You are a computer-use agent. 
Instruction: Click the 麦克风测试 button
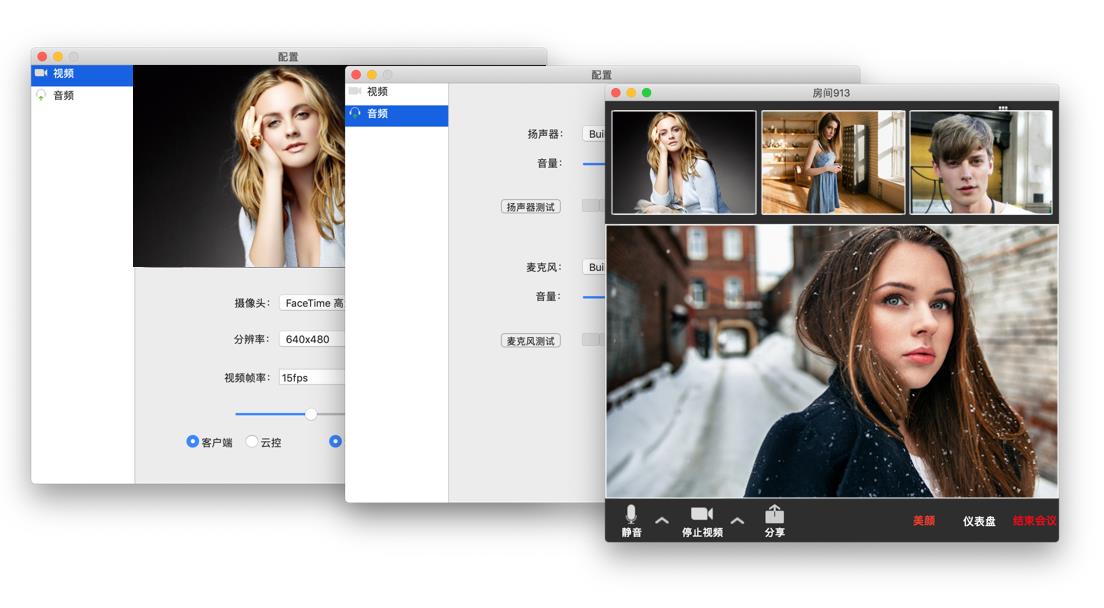tap(530, 341)
